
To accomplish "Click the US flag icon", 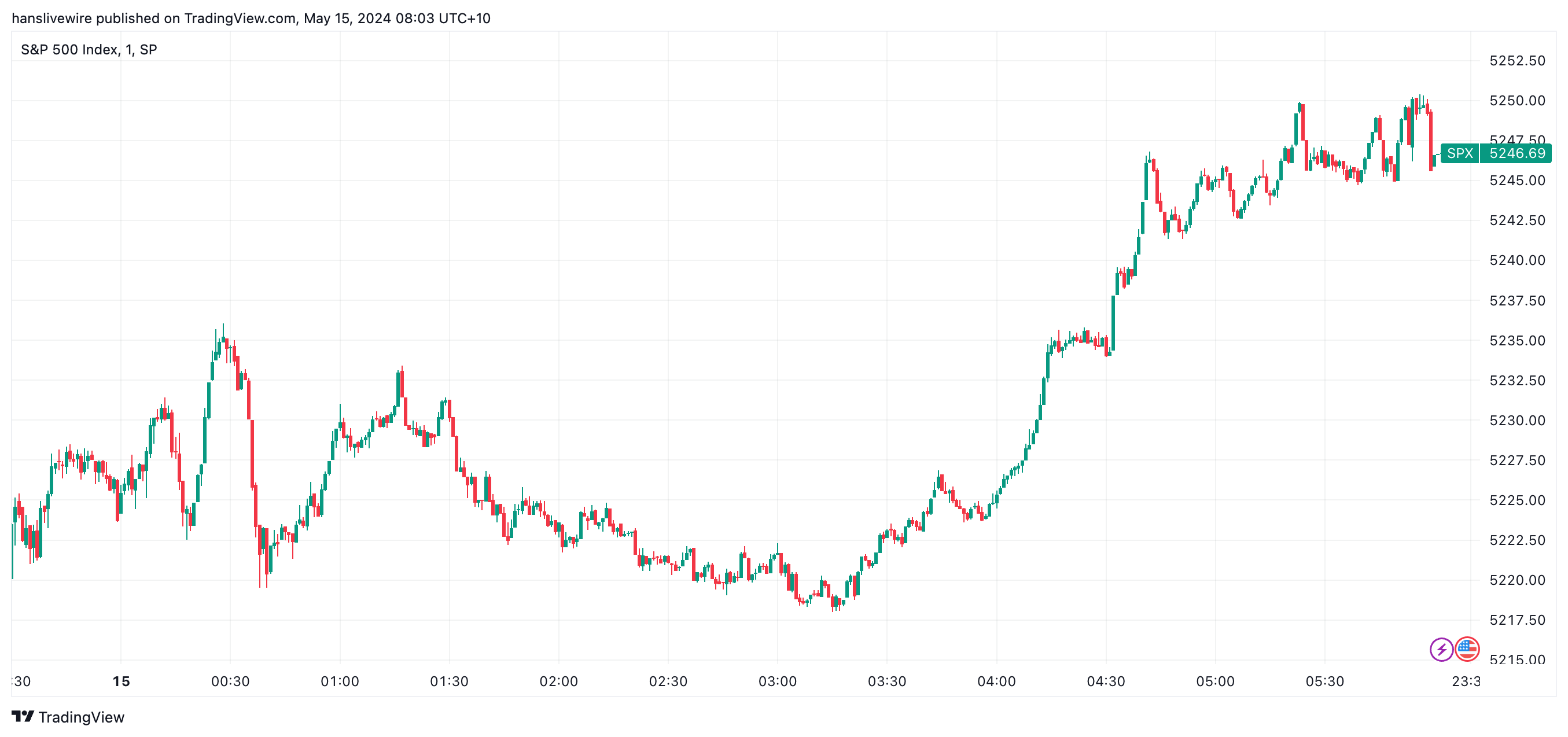I will [1467, 650].
